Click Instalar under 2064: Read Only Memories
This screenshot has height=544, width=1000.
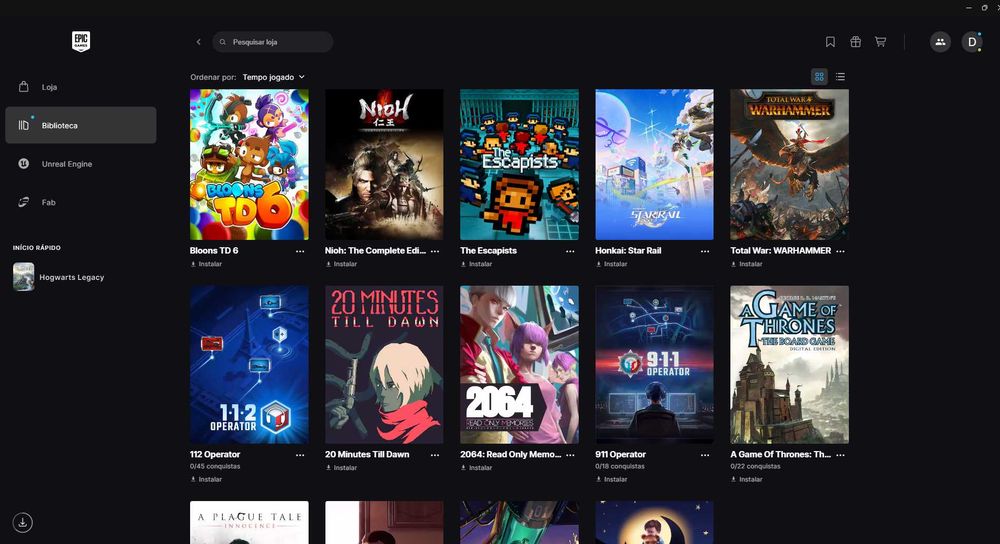pos(476,468)
